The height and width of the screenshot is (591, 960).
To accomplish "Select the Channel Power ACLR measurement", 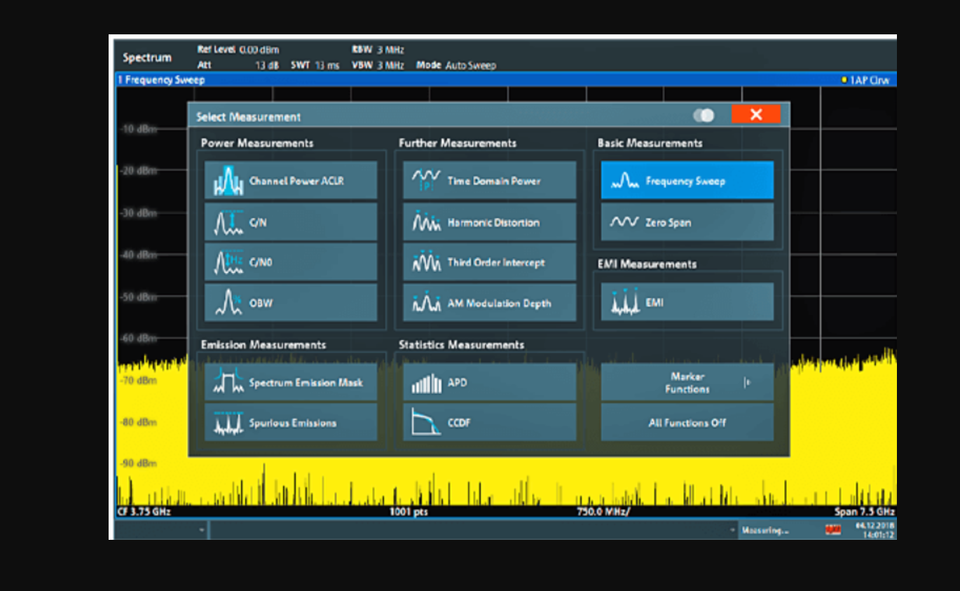I will point(291,181).
